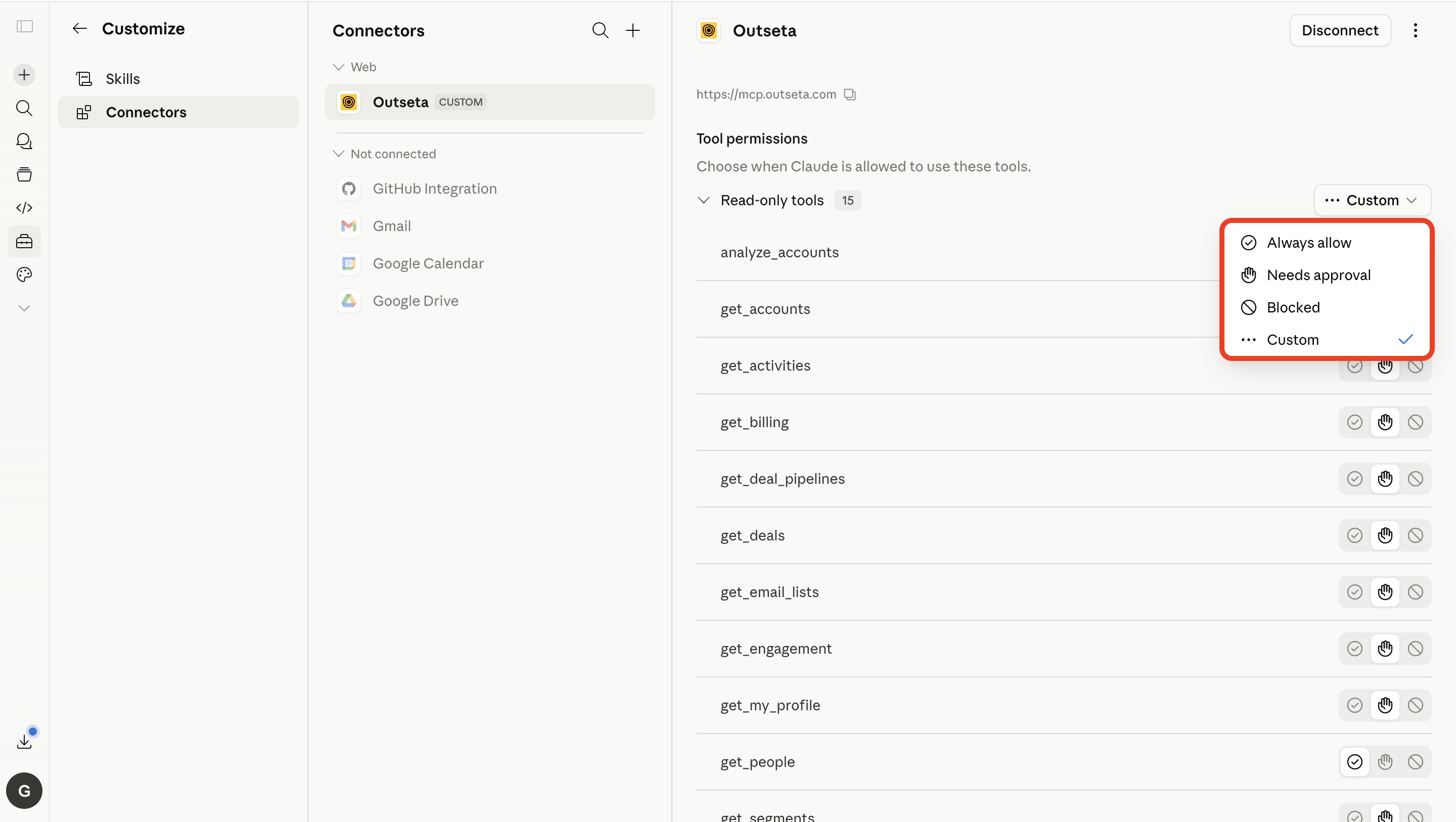Set get_engagement to needs approval
The width and height of the screenshot is (1456, 822).
click(1385, 649)
